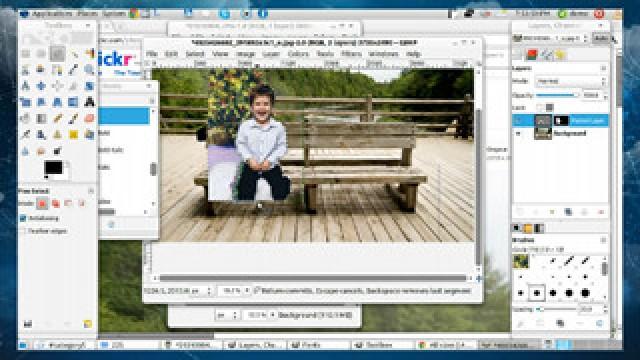Image resolution: width=640 pixels, height=360 pixels.
Task: Toggle Lock pixels checkbox in Layers
Action: (540, 107)
